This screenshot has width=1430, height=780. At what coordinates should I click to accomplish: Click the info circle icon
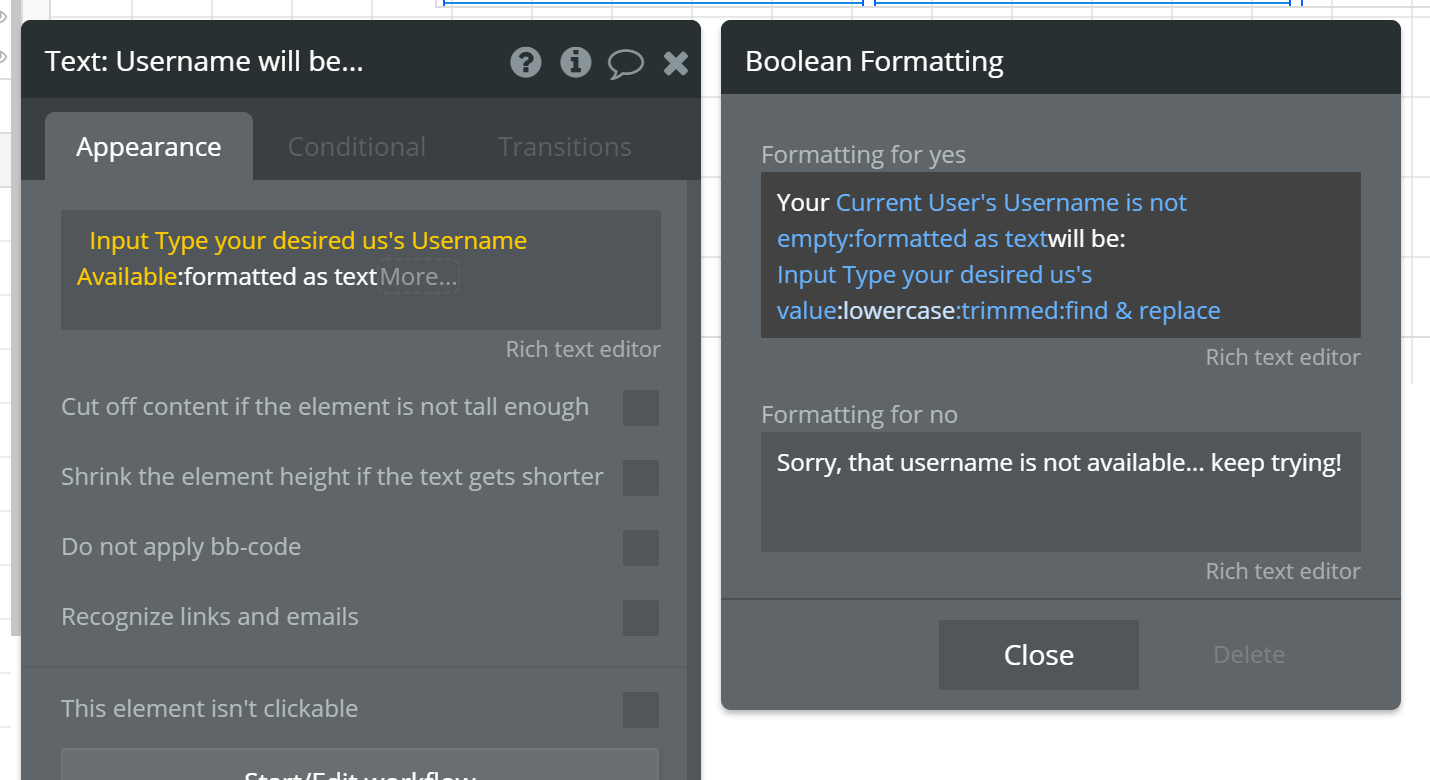575,63
